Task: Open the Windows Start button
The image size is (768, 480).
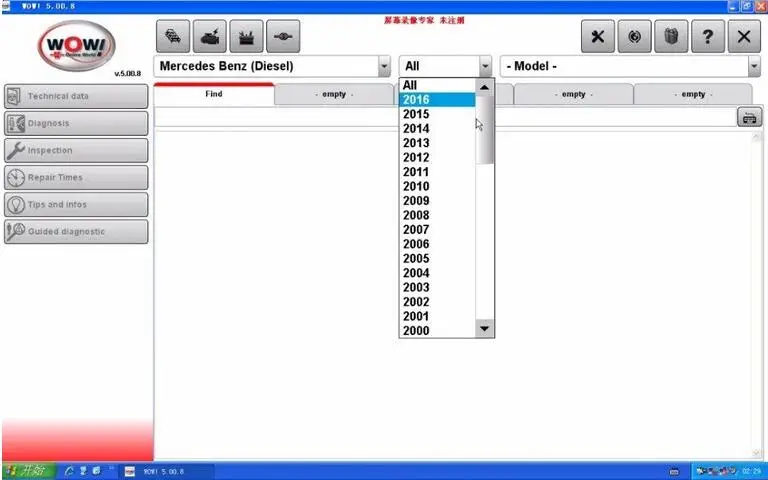Action: pyautogui.click(x=28, y=471)
